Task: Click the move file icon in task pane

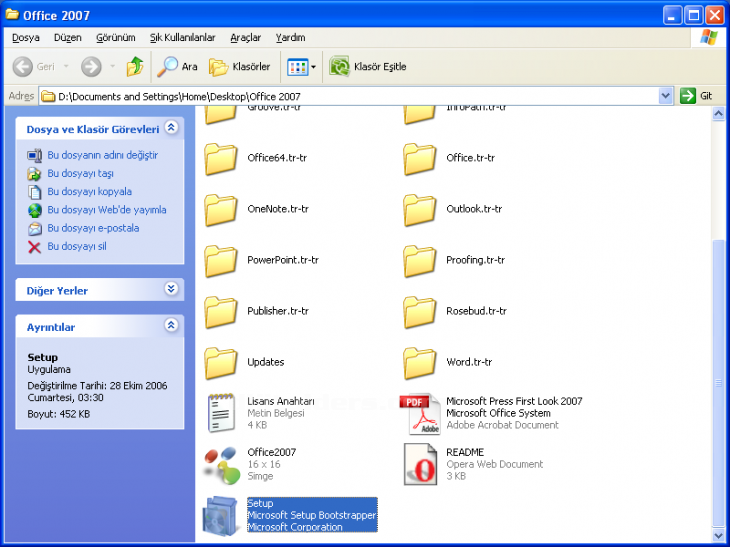Action: tap(34, 174)
